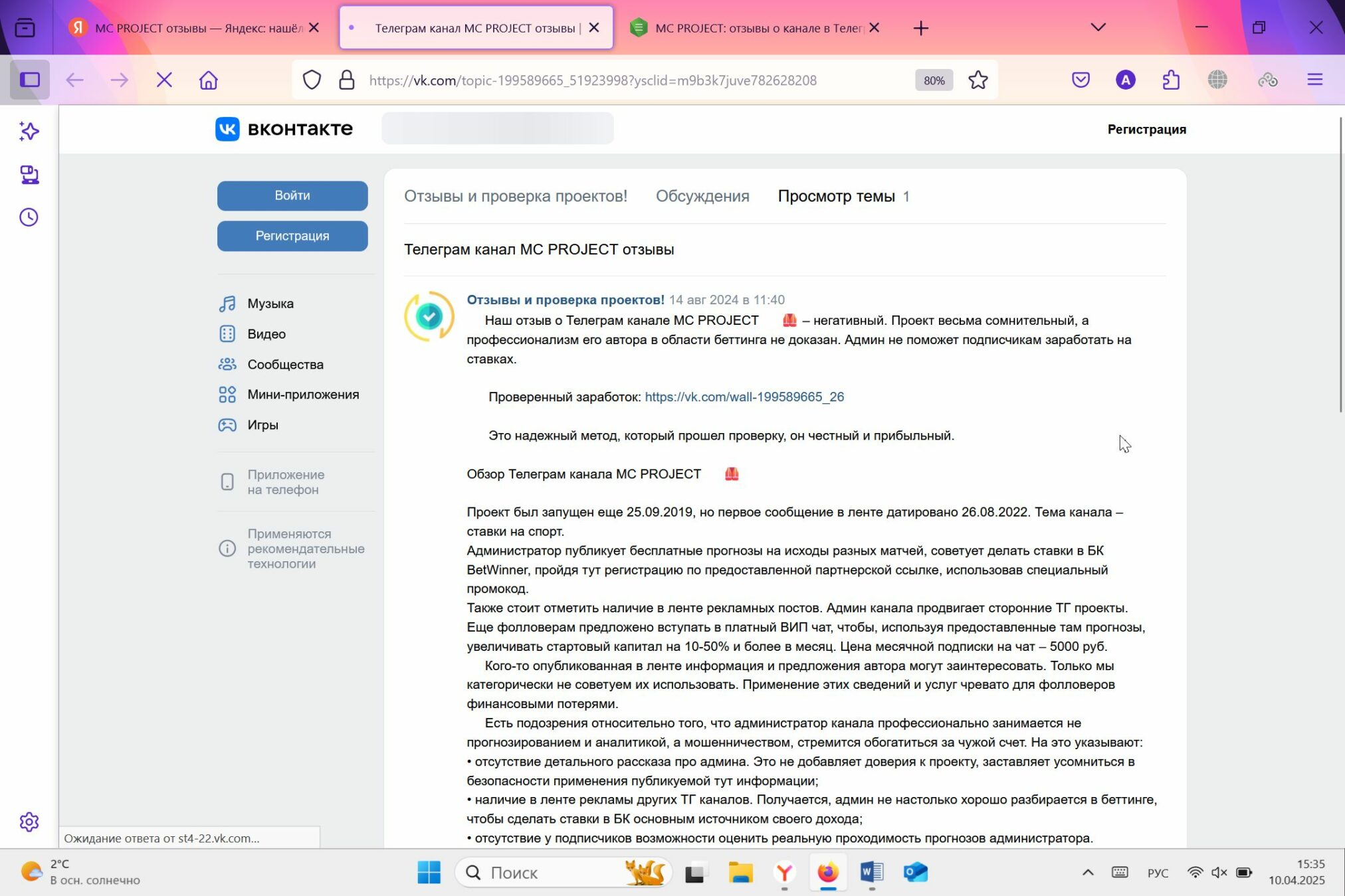Save page to Pocket
Screen dimensions: 1345x896
click(x=1081, y=80)
